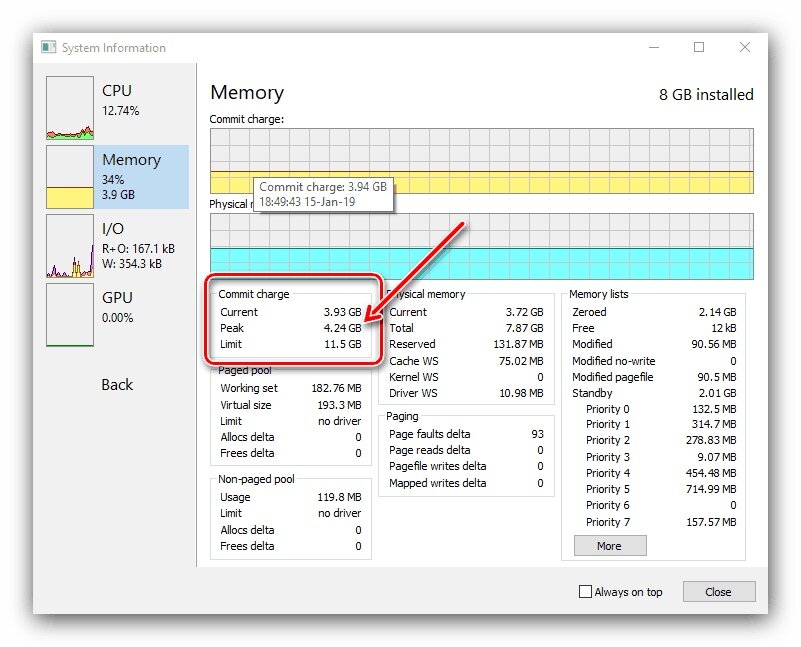Click the yellow Commit charge graph
The image size is (801, 647).
[x=482, y=161]
